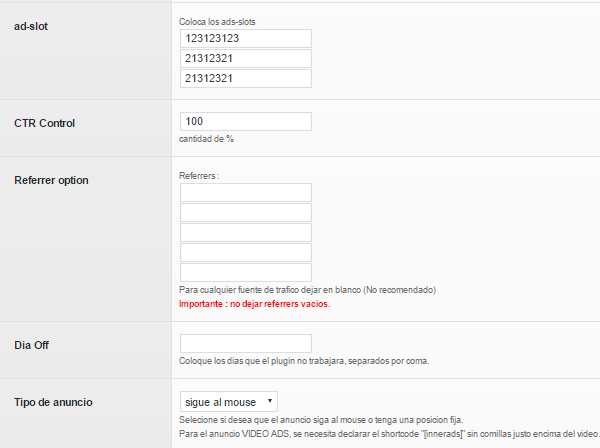The height and width of the screenshot is (448, 600).
Task: Click the Dia Off row label
Action: click(x=31, y=345)
